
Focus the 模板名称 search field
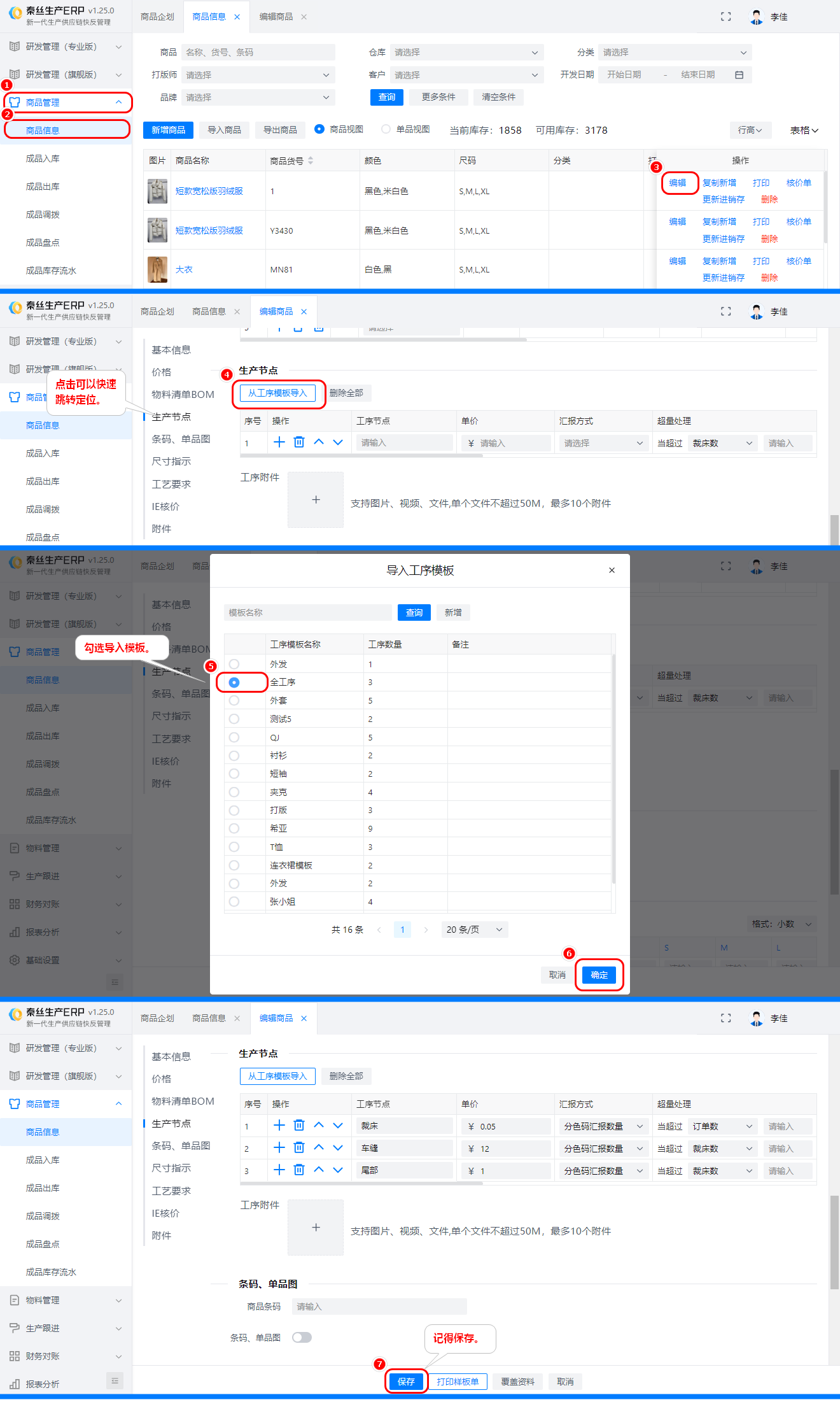[x=307, y=612]
